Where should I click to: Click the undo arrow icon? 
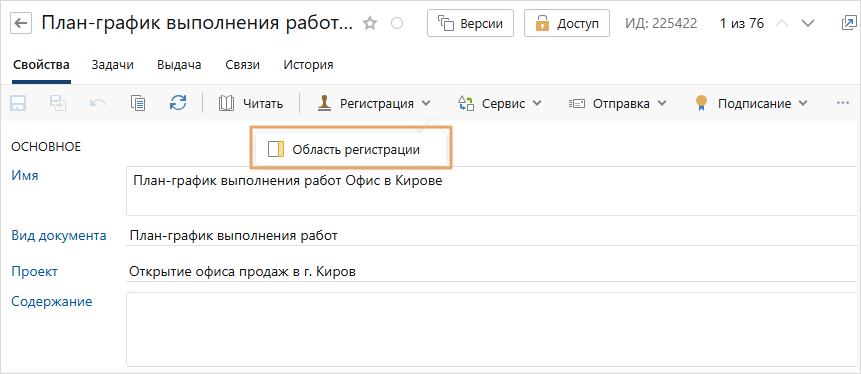(x=98, y=103)
